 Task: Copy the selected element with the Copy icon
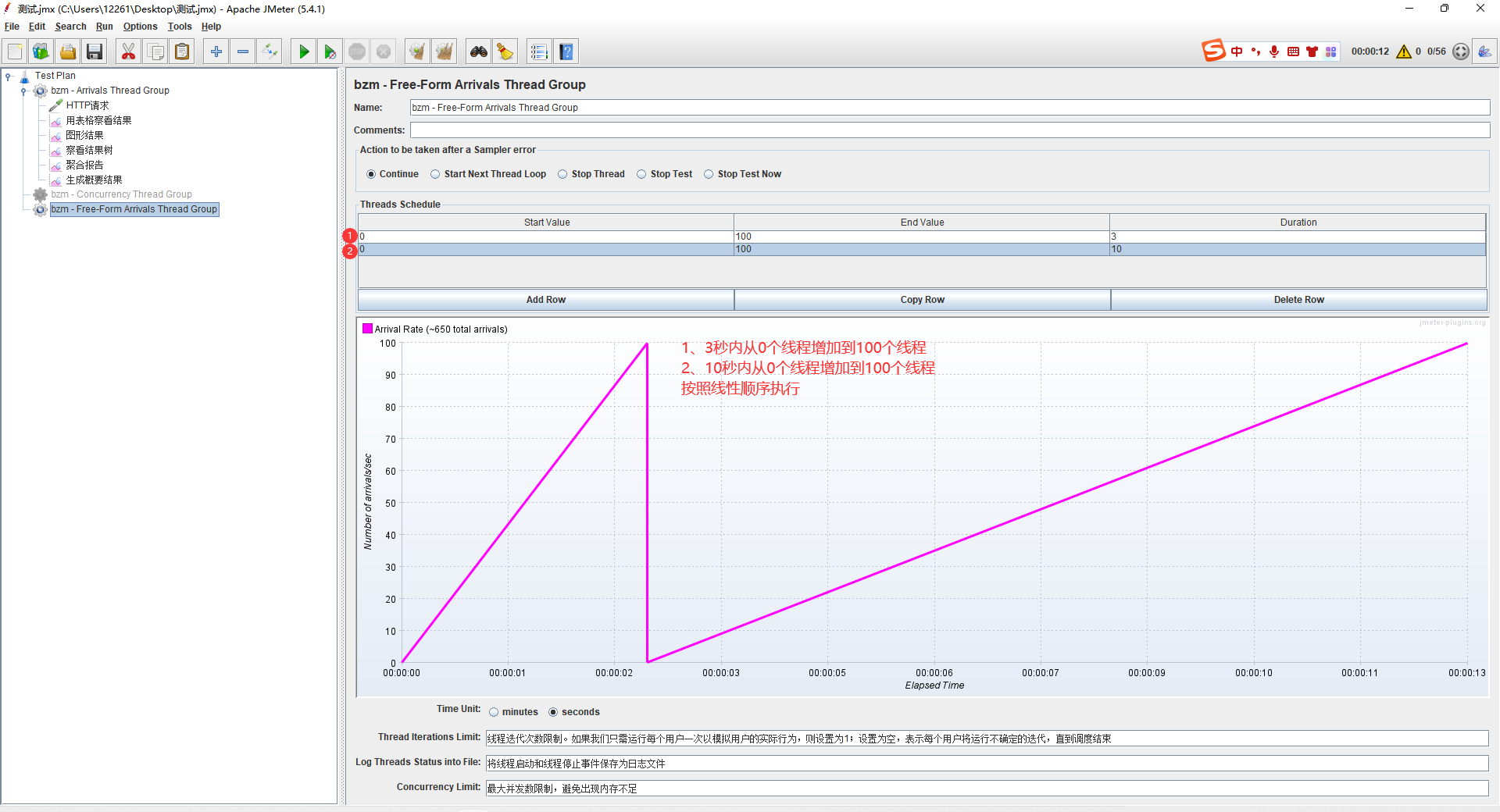(155, 52)
